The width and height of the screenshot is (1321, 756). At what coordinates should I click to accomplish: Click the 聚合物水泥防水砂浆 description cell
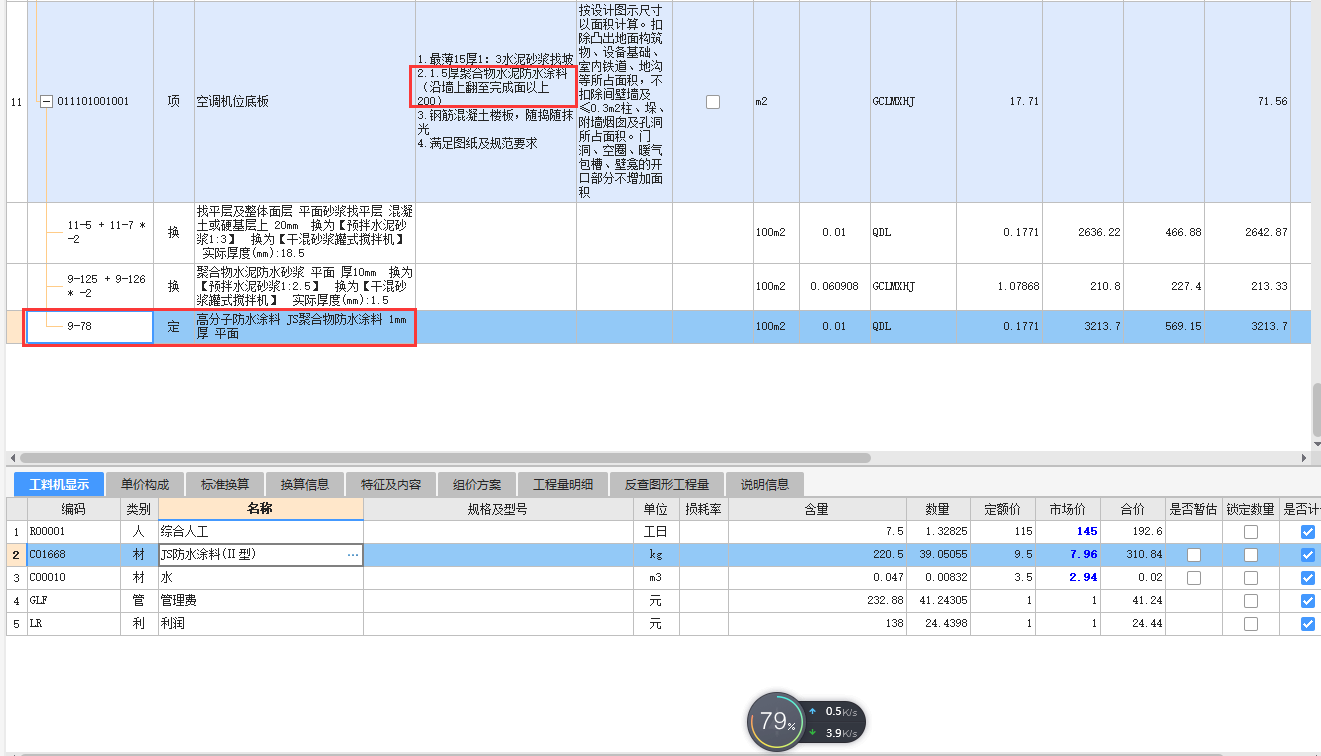click(x=304, y=286)
